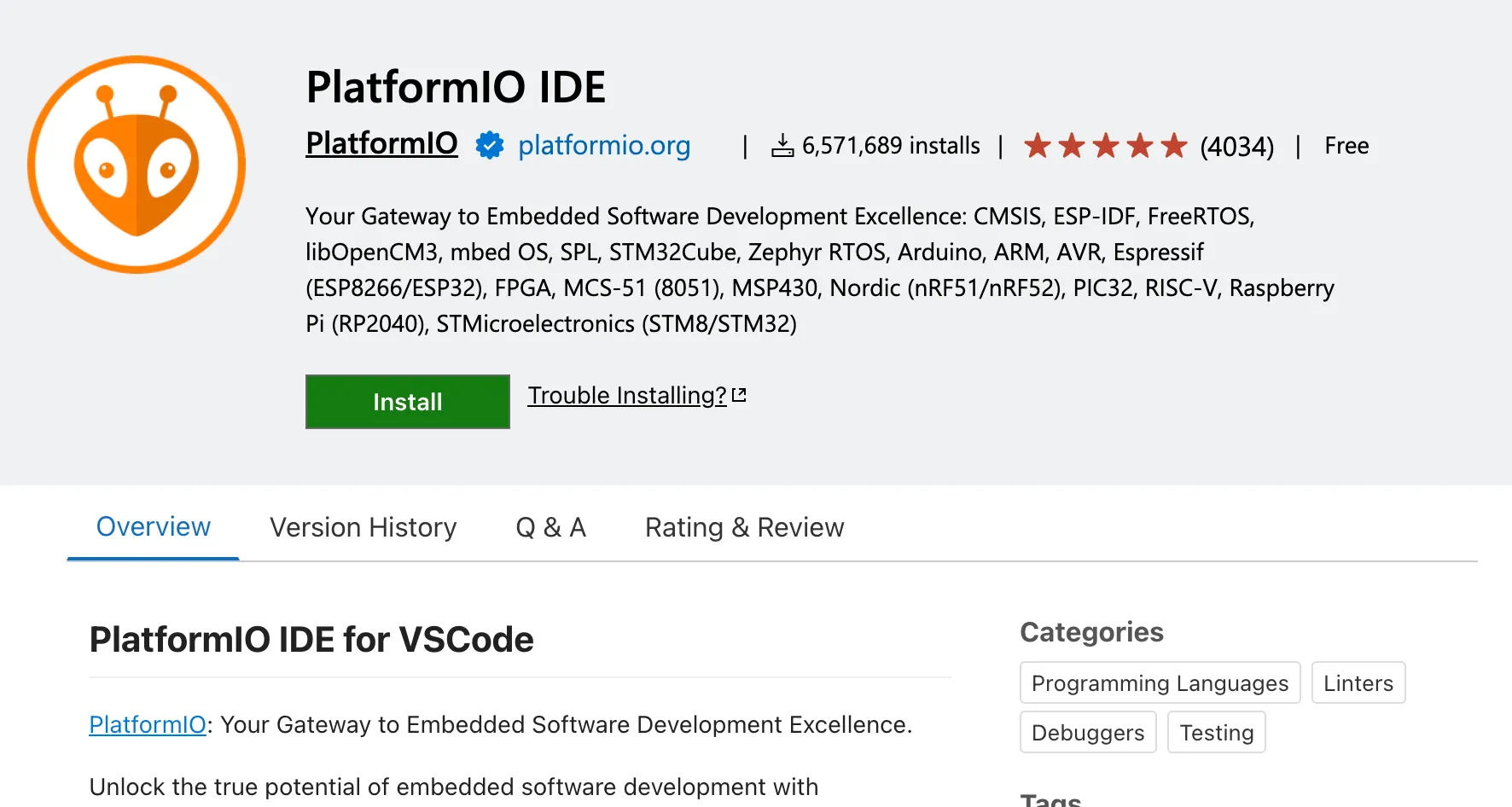
Task: Click the external link icon beside Trouble Installing
Action: pos(739,395)
